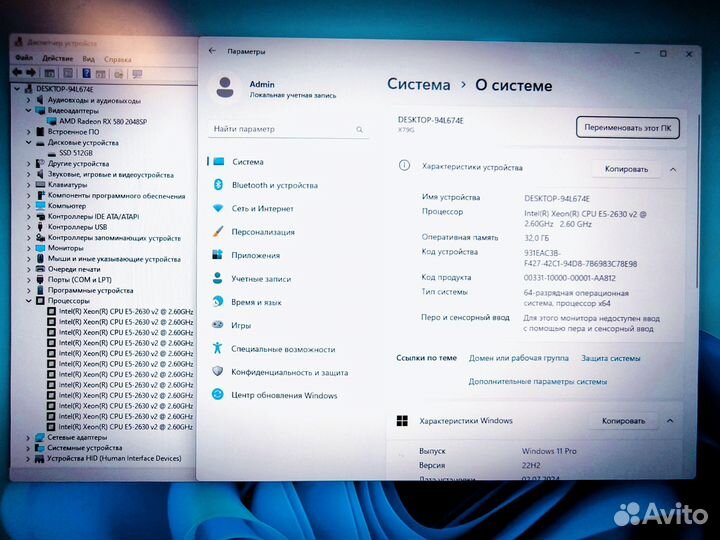Image resolution: width=720 pixels, height=540 pixels.
Task: Click the blue help icon in Device Manager toolbar
Action: [86, 73]
